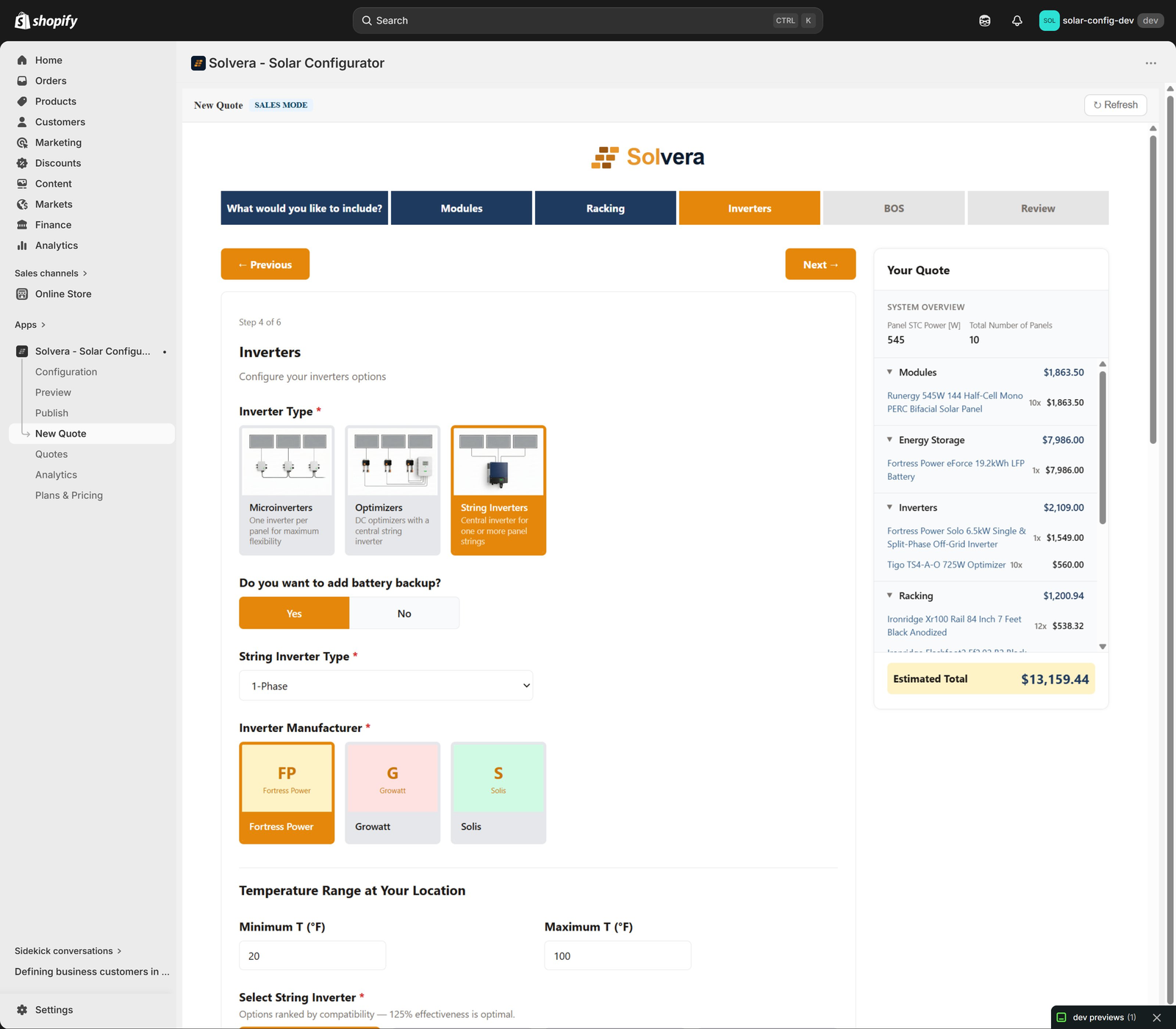
Task: Click the search magnifier icon
Action: [367, 21]
